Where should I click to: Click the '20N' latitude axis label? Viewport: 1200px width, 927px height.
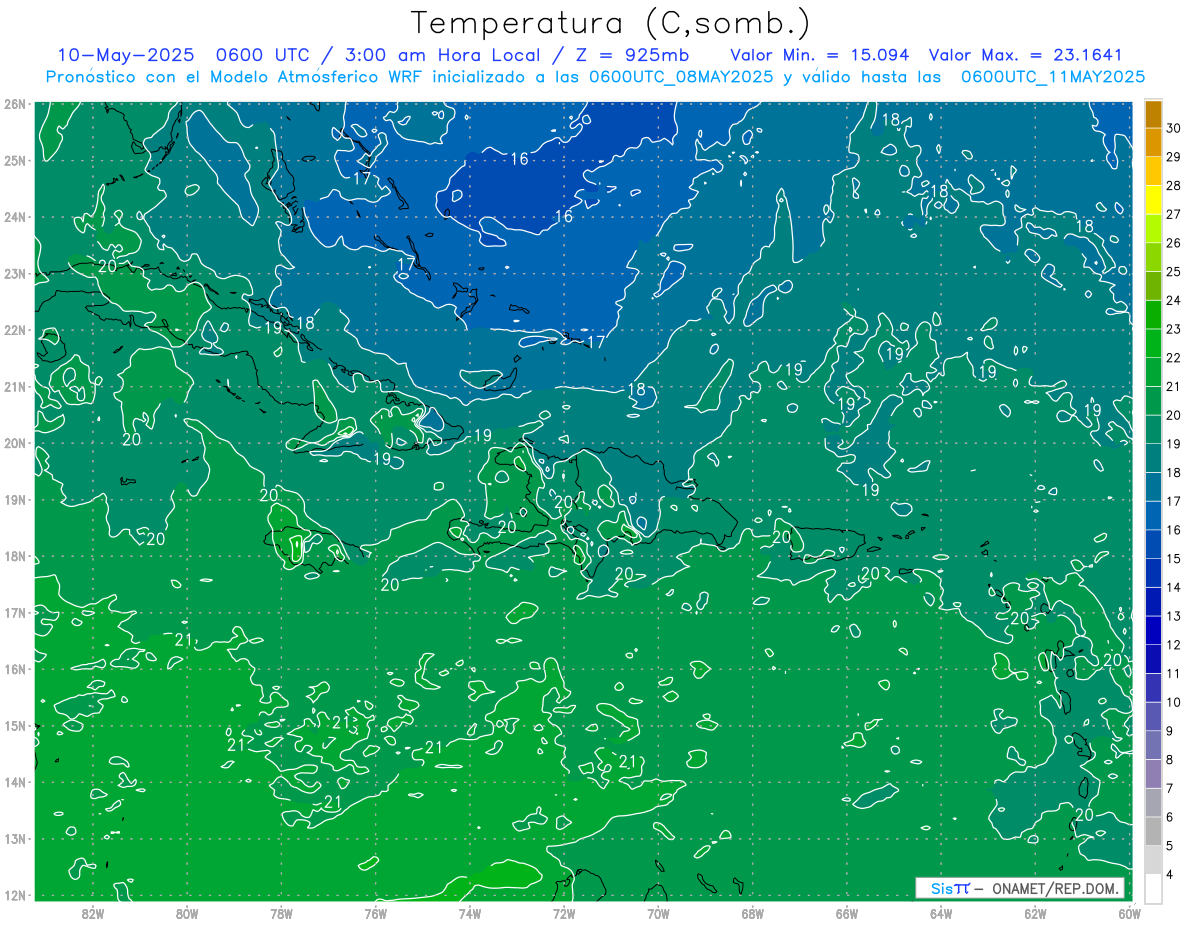point(14,443)
